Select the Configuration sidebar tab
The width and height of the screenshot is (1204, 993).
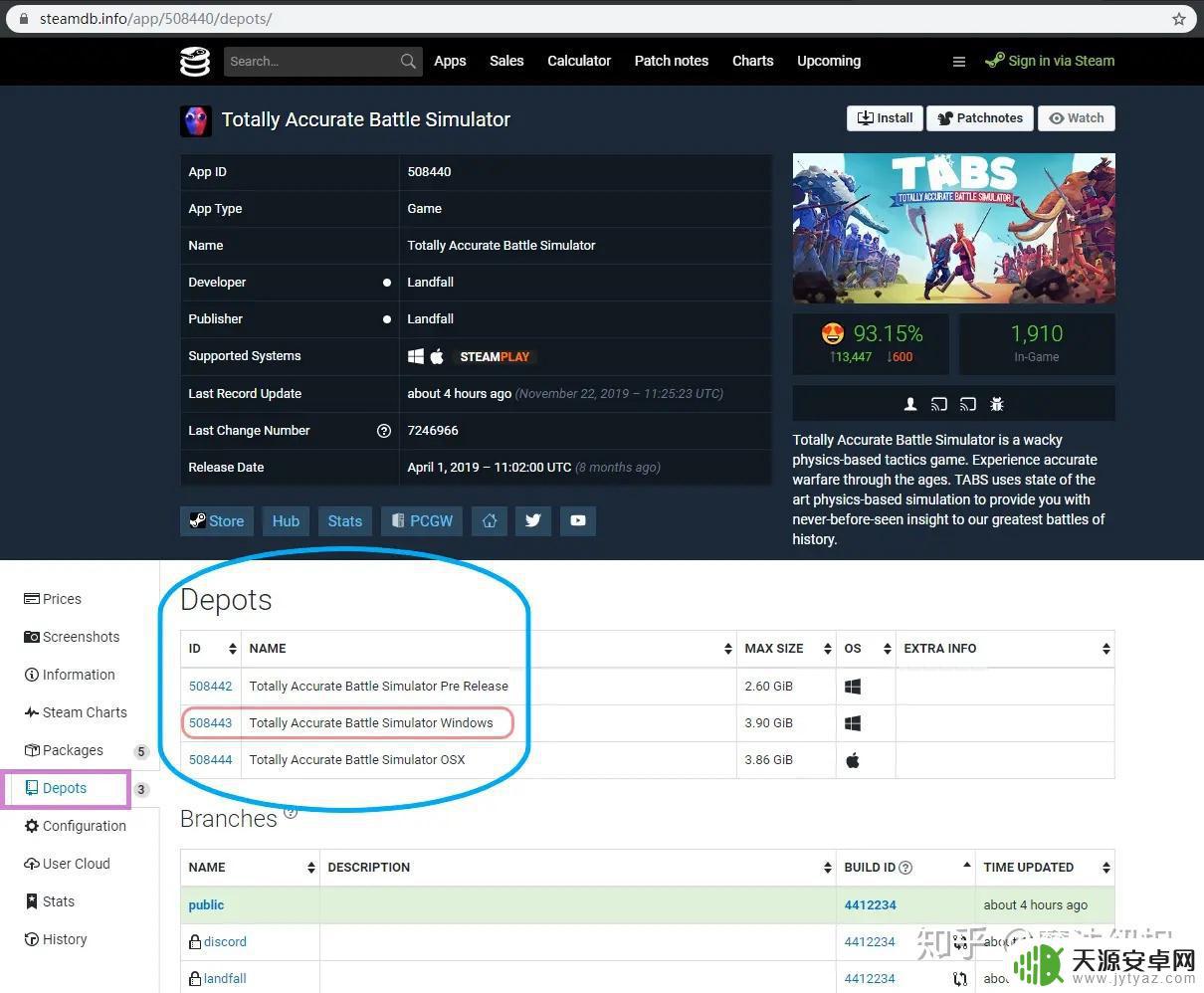(76, 826)
